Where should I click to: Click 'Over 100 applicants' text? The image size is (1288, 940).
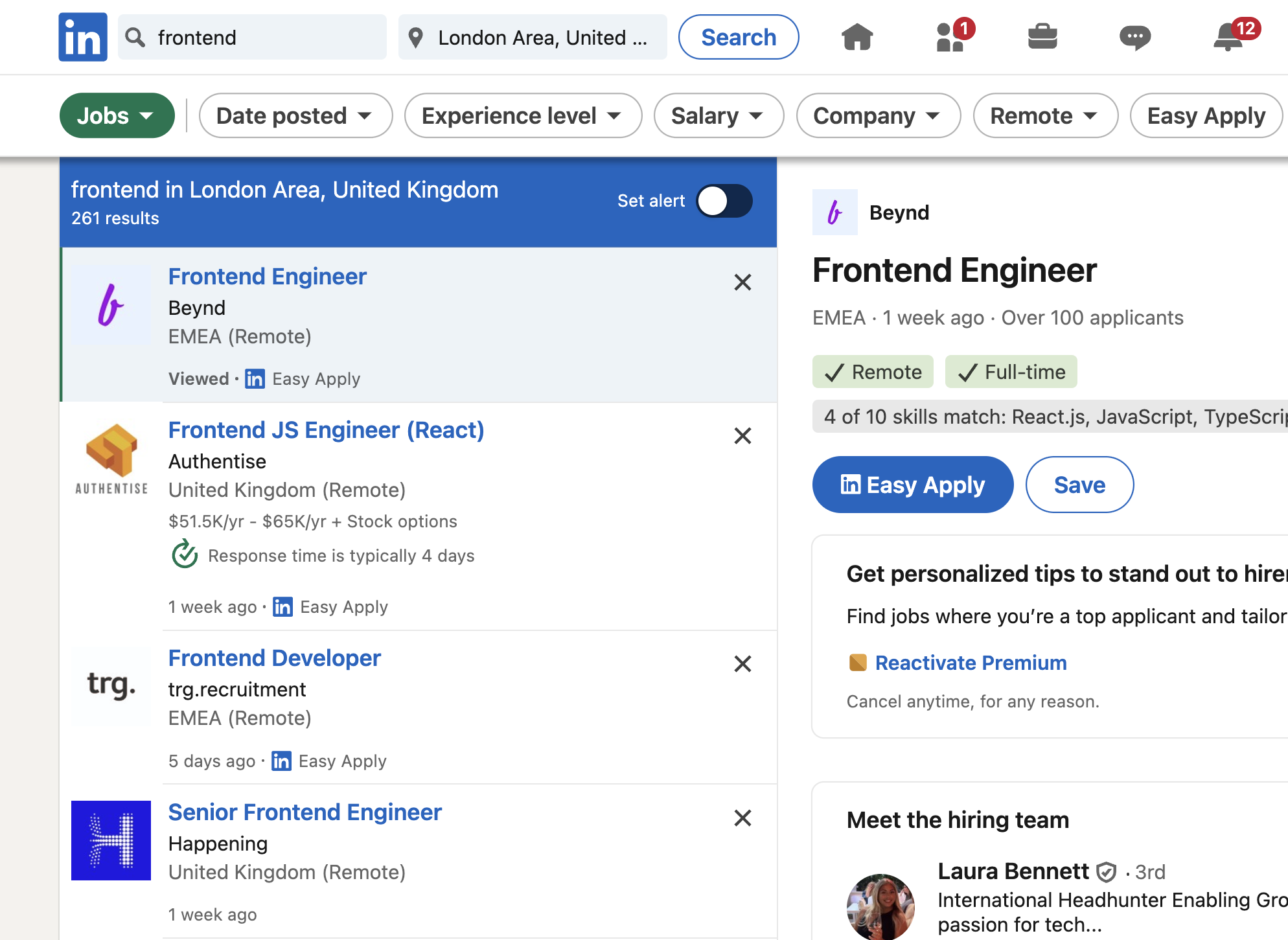(1092, 317)
